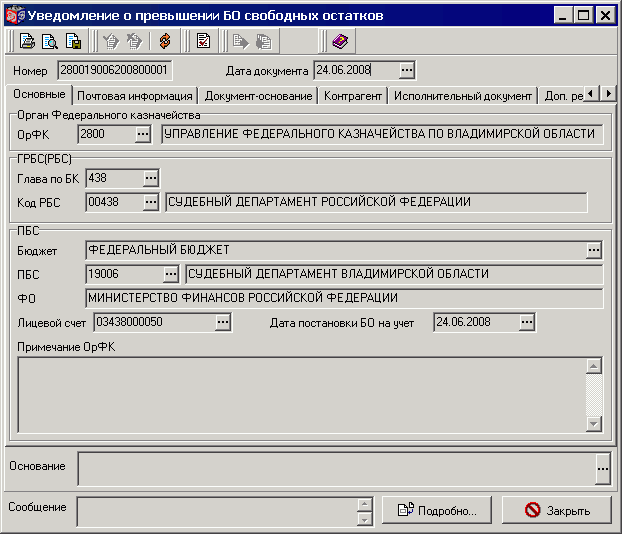
Task: Click scroll up arrow of Сообщение box
Action: (x=365, y=505)
